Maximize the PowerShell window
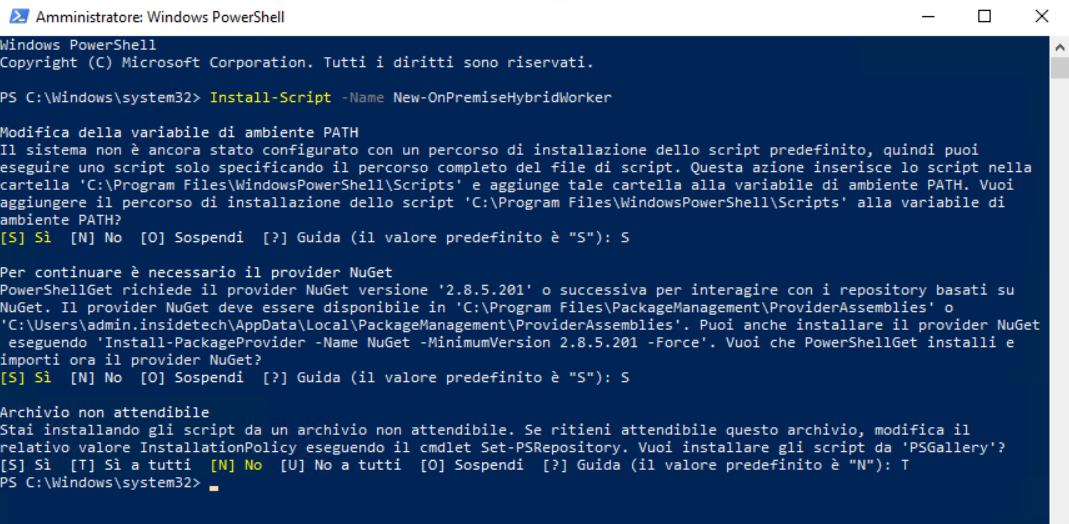This screenshot has width=1069, height=524. [x=984, y=17]
